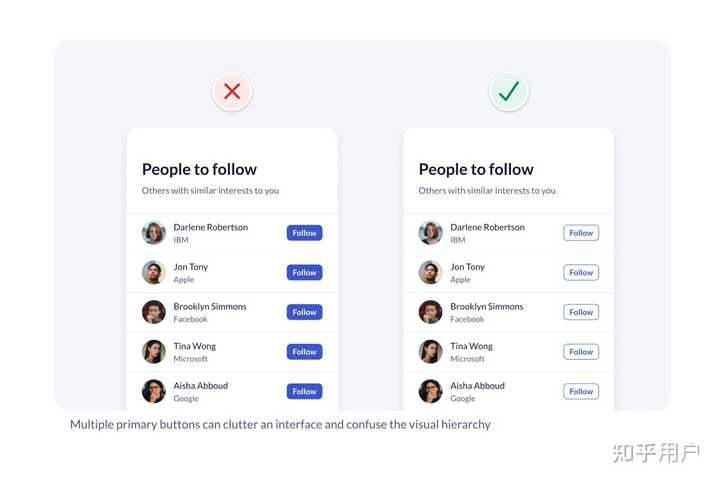
Task: Click Jon Tony's avatar in left card
Action: click(154, 272)
